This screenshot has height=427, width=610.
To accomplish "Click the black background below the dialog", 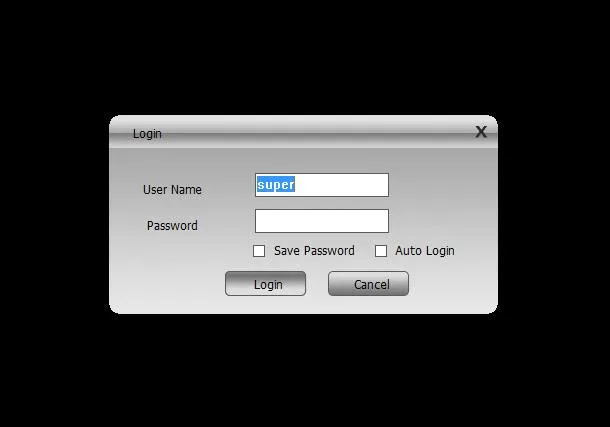I will coord(303,369).
